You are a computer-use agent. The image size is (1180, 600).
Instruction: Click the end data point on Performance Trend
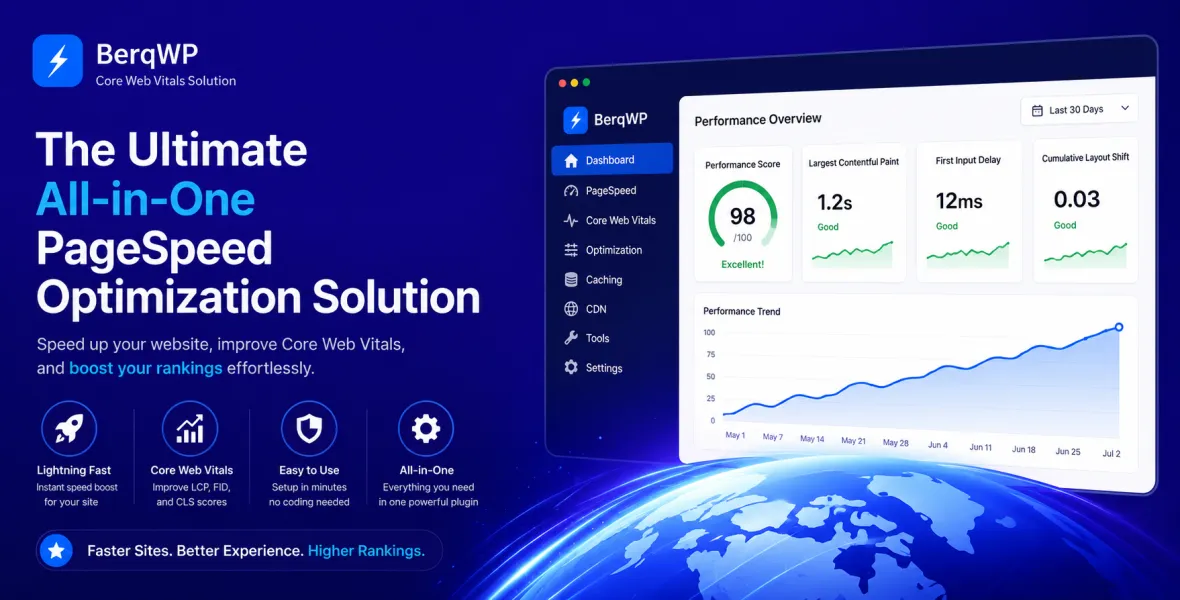tap(1118, 327)
